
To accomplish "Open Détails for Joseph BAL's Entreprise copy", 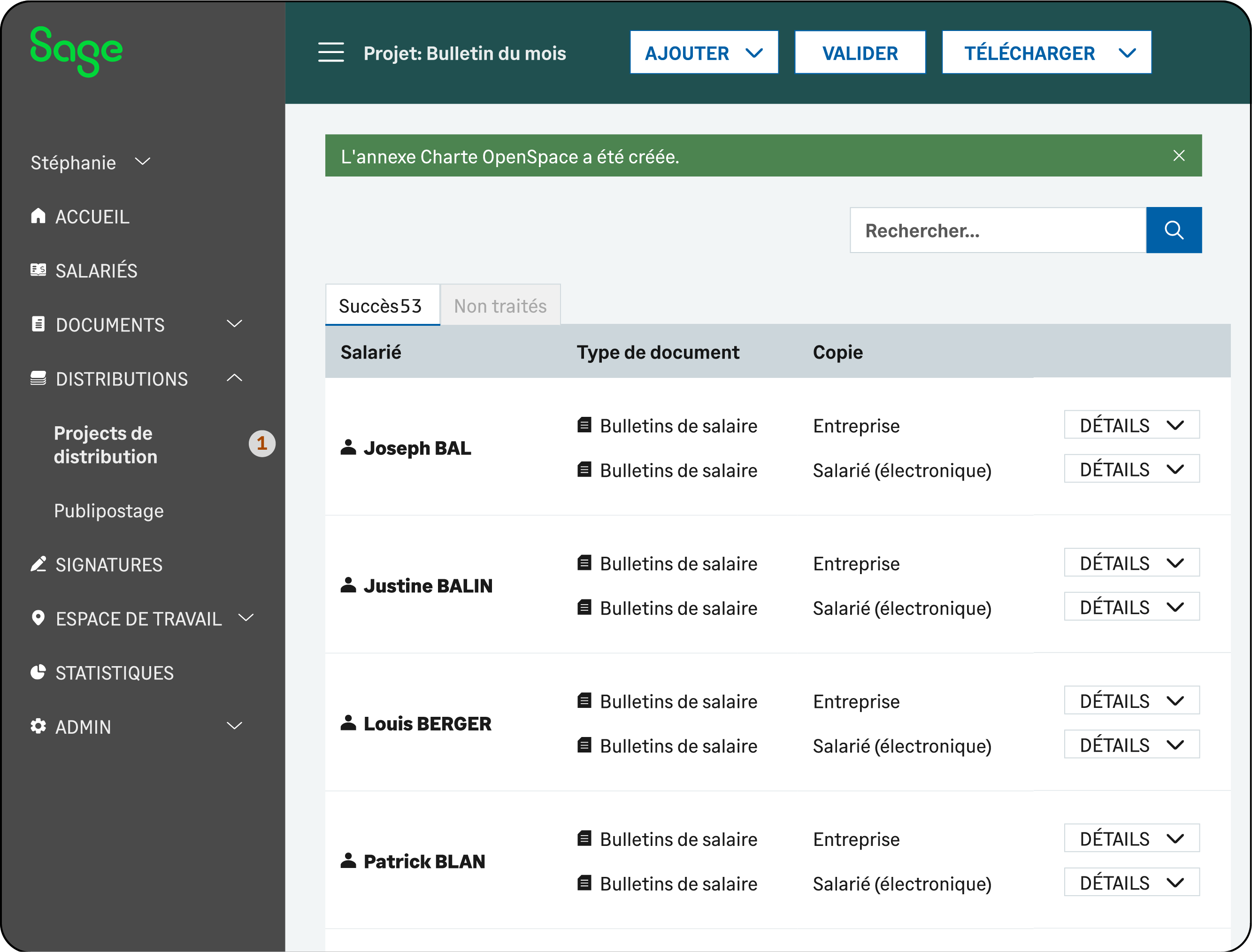I will click(1131, 424).
